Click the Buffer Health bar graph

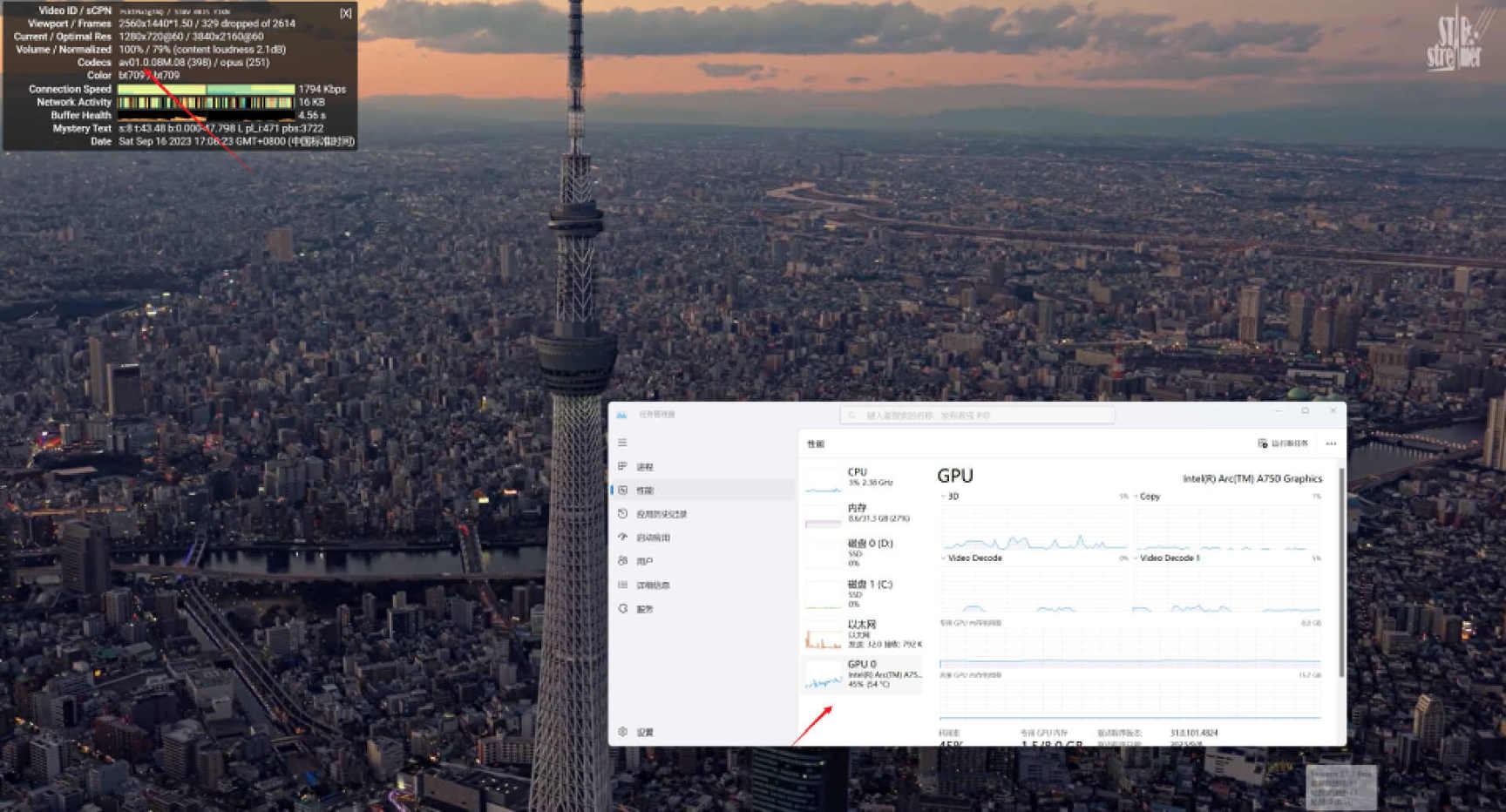pyautogui.click(x=207, y=115)
